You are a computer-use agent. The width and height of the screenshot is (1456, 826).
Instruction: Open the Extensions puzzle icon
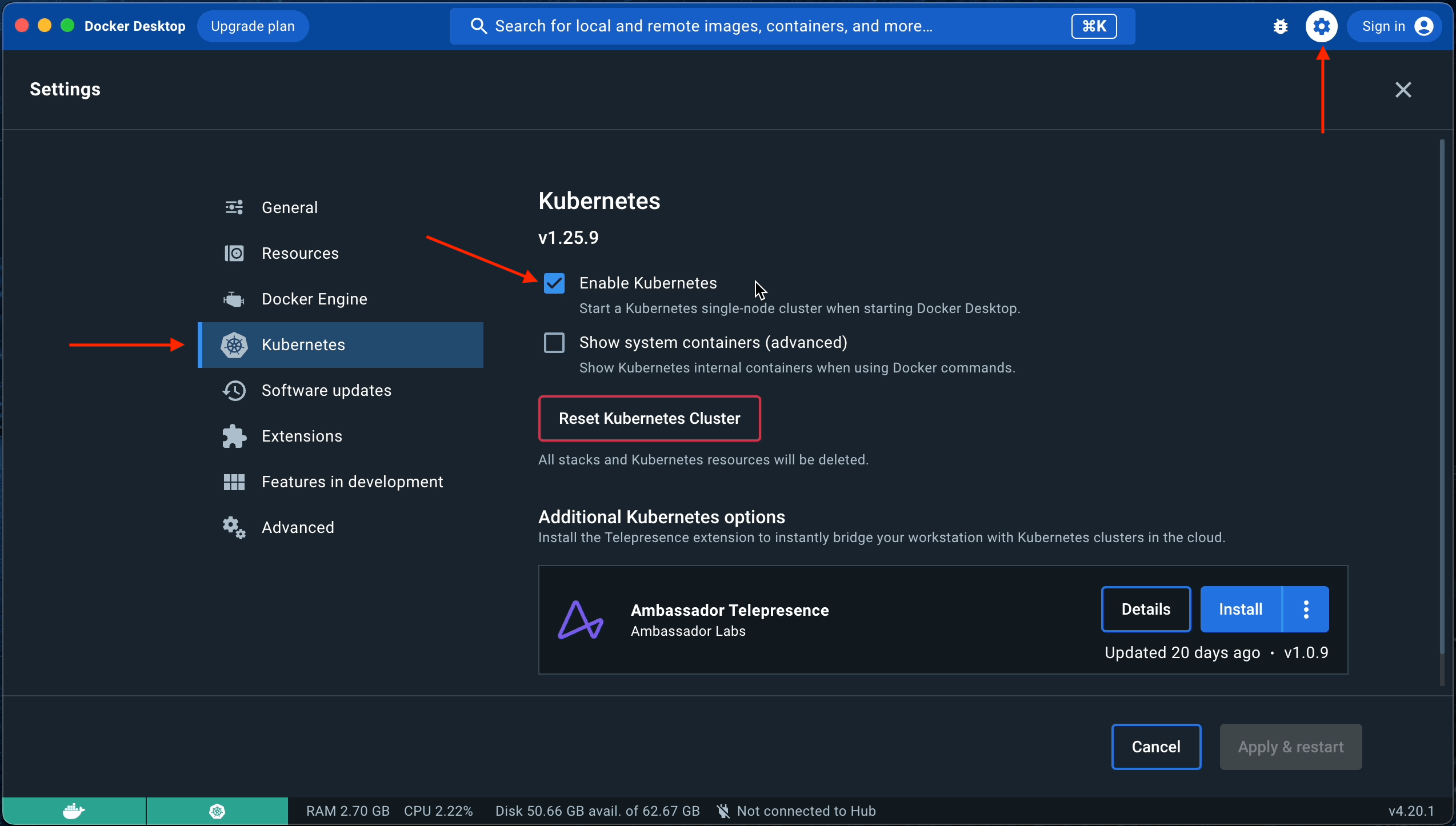tap(233, 436)
